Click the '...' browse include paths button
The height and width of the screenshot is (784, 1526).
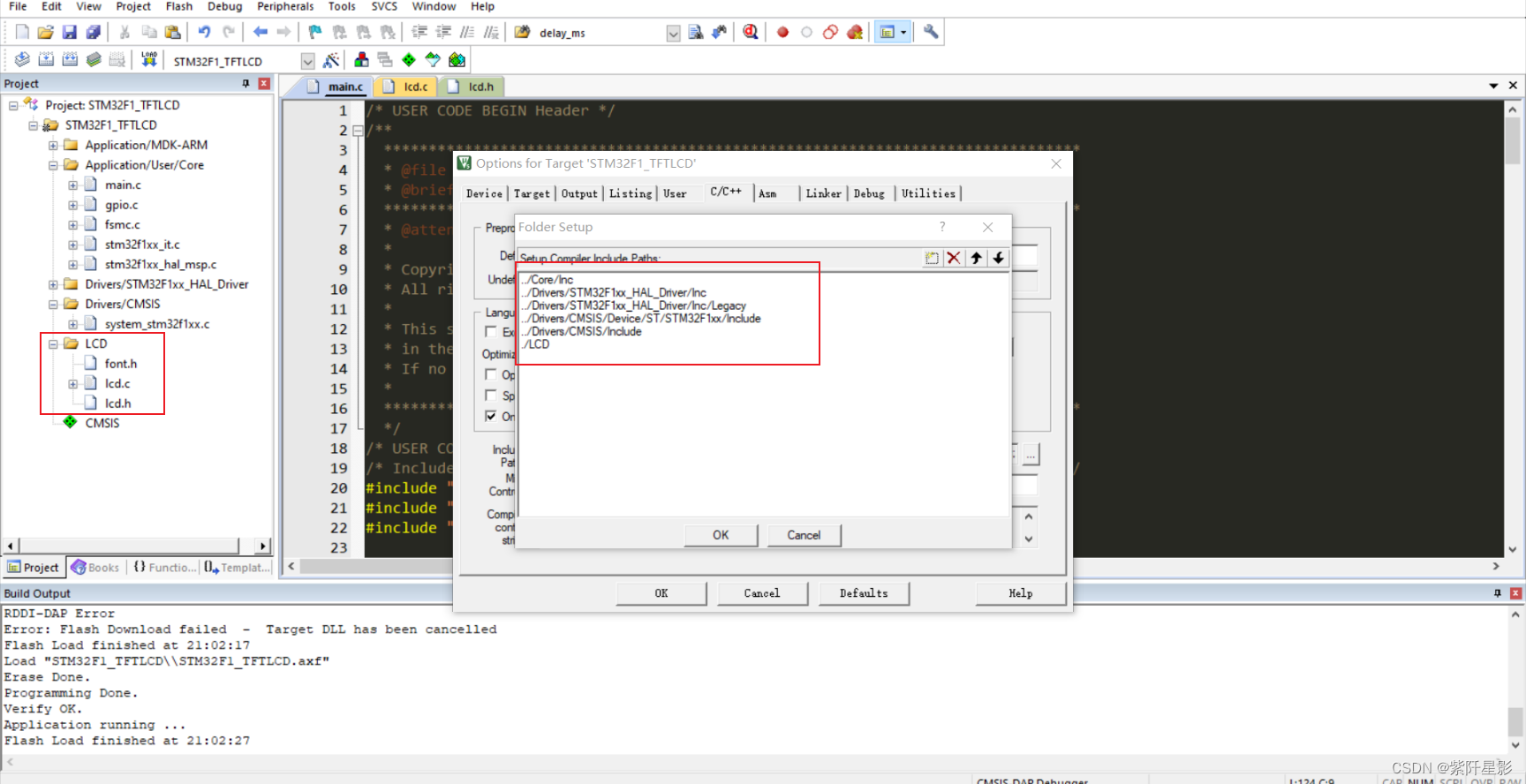[1031, 455]
